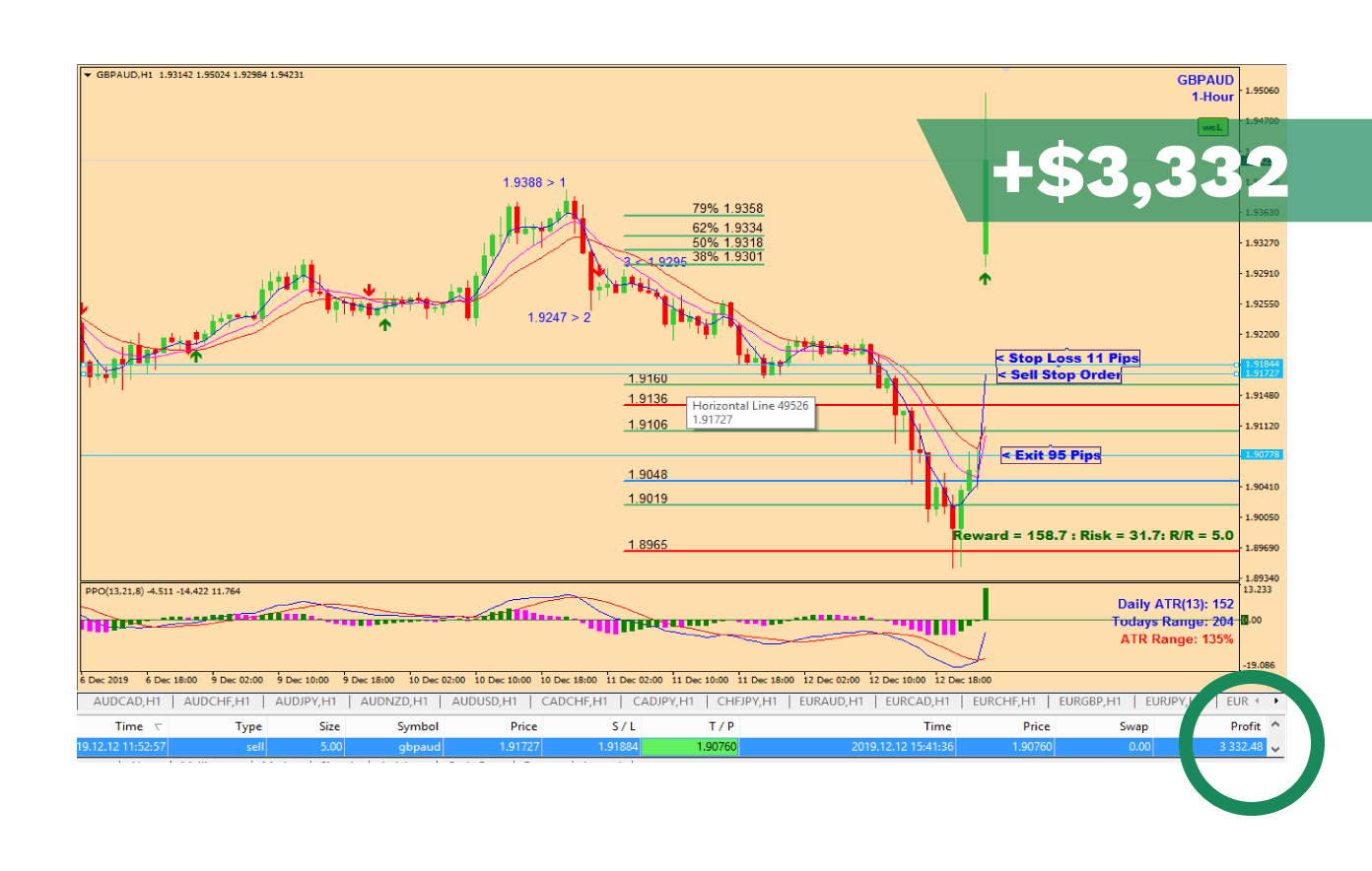Click the Swap column header
This screenshot has width=1372, height=871.
pyautogui.click(x=1133, y=726)
